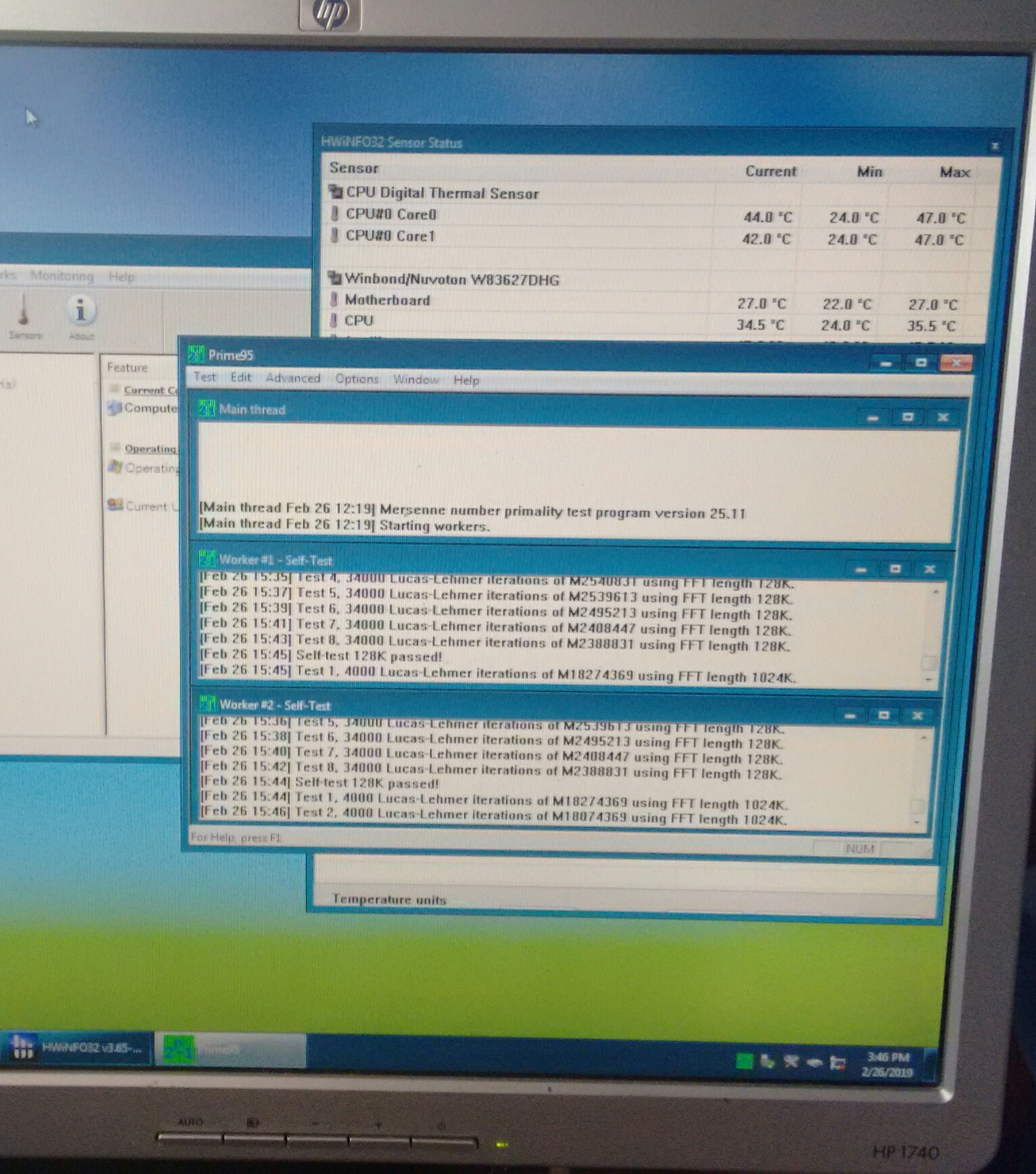Open the Help menu in HWiNFO32 window
The height and width of the screenshot is (1174, 1036).
(x=122, y=276)
